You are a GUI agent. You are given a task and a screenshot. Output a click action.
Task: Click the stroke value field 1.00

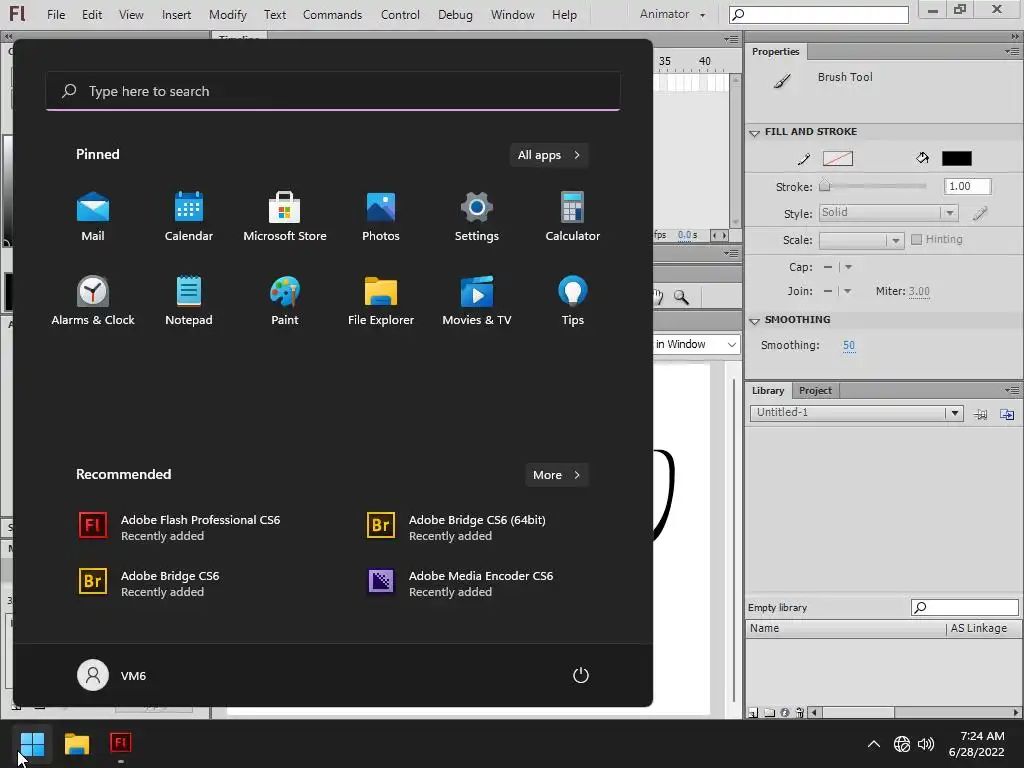point(968,186)
